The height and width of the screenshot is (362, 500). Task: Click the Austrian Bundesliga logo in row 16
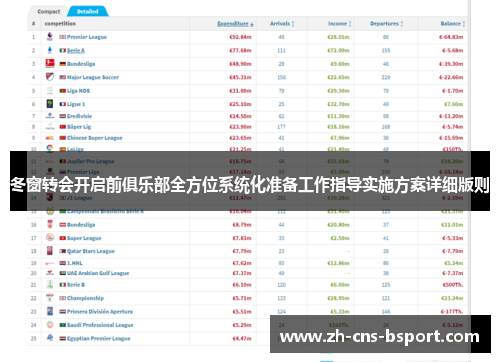[x=50, y=224]
